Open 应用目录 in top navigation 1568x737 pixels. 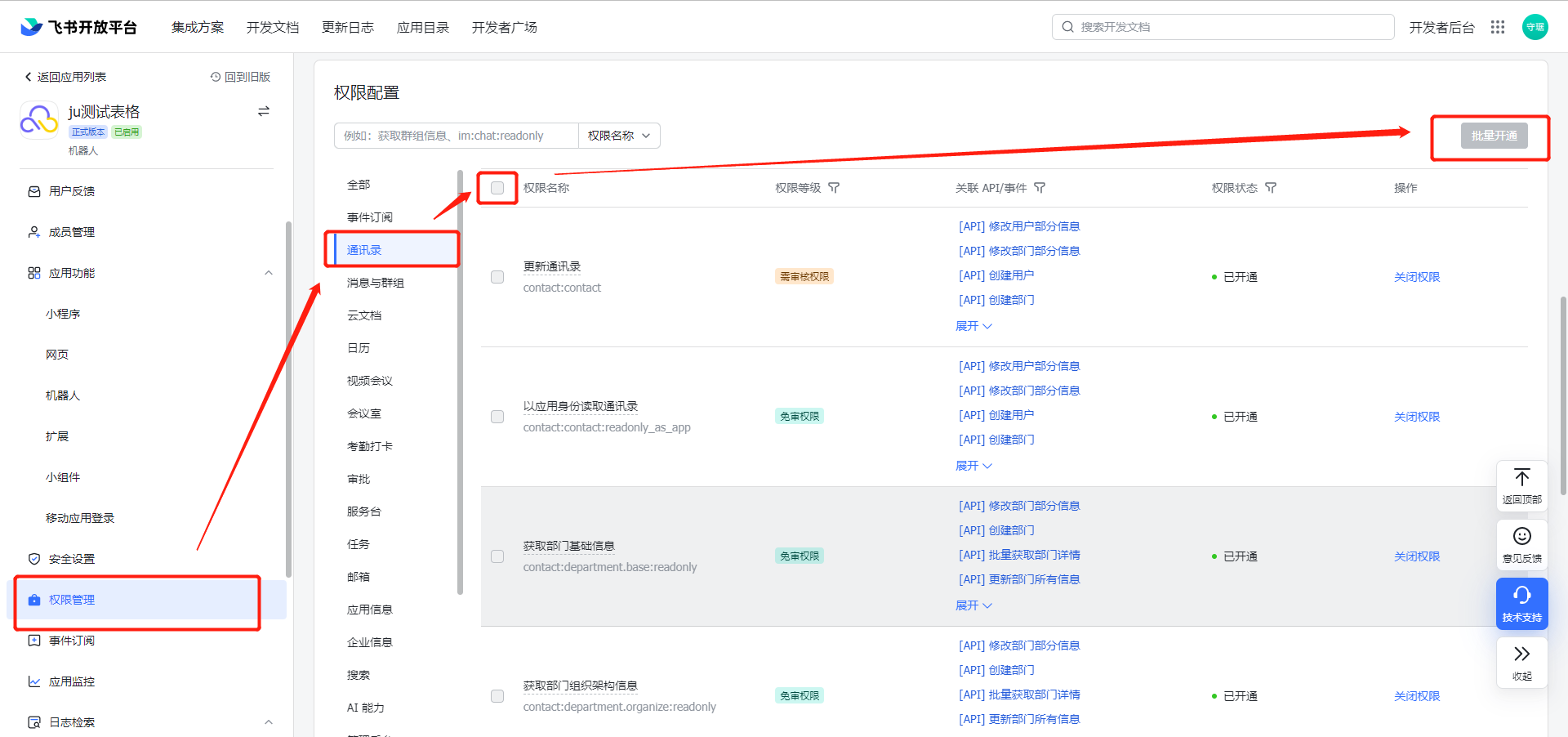(x=423, y=27)
